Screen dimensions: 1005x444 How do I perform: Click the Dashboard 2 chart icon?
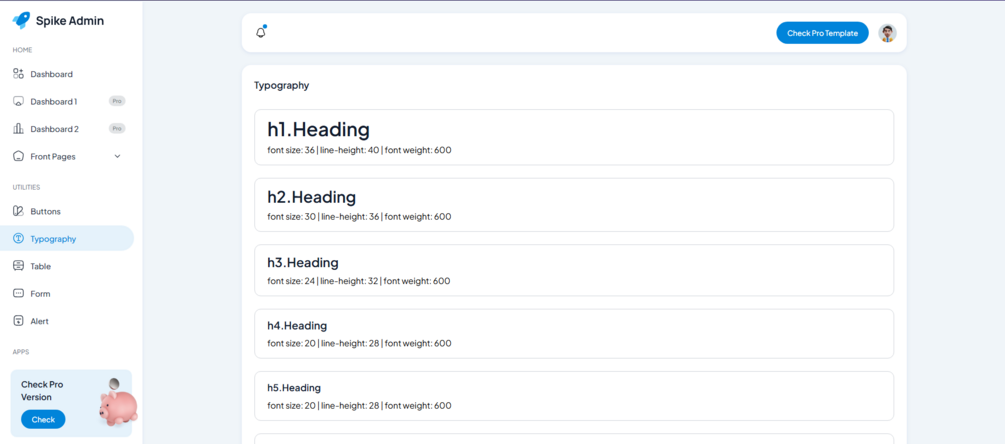coord(19,129)
